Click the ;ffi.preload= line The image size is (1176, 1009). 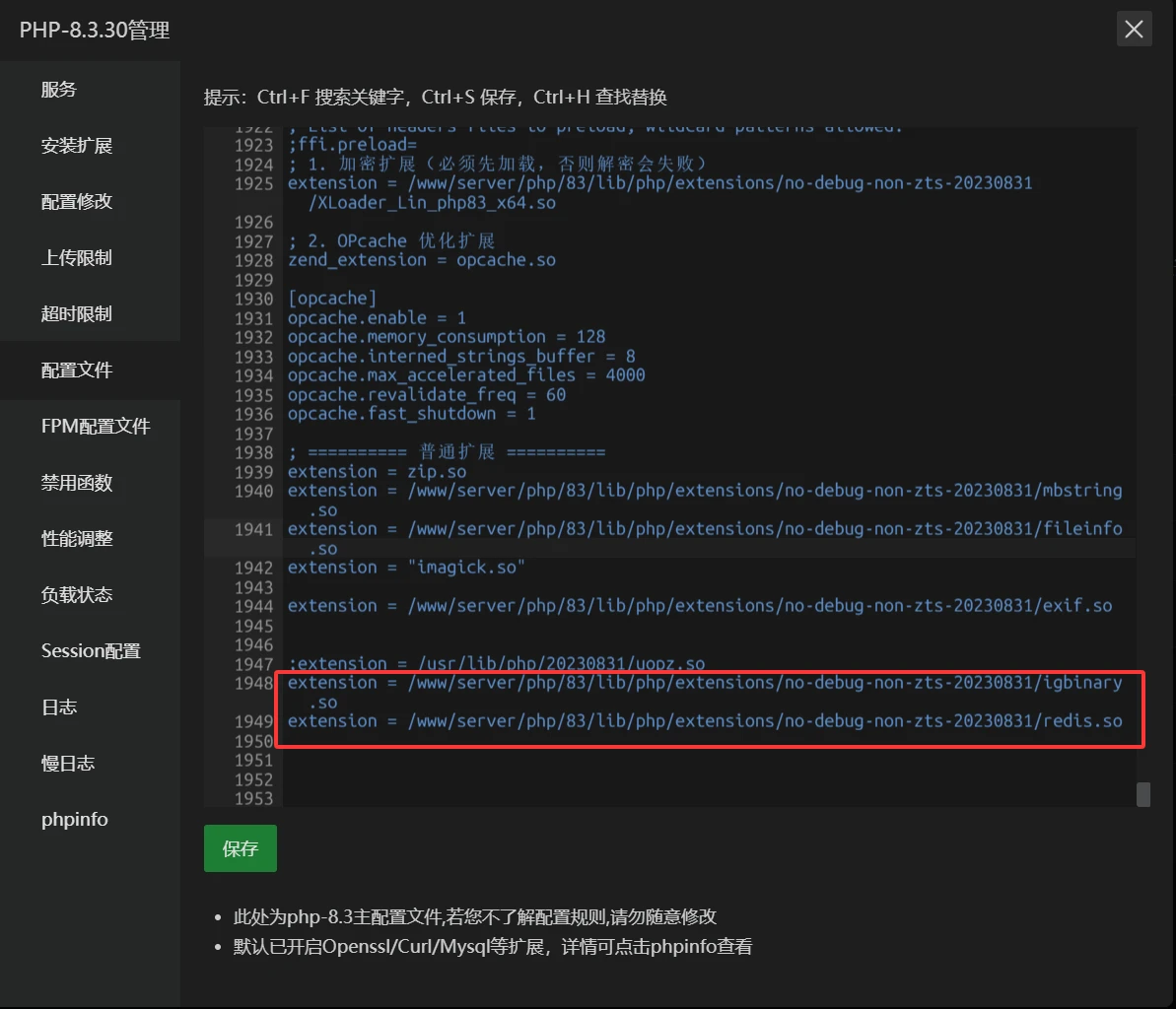click(x=353, y=145)
